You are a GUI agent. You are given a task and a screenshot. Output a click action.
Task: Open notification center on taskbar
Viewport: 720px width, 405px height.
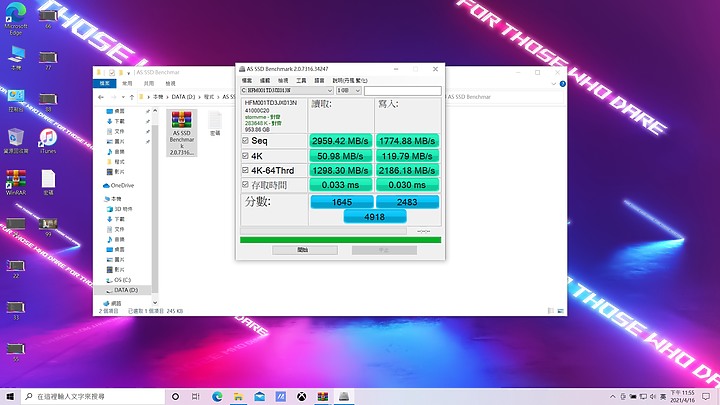(706, 396)
